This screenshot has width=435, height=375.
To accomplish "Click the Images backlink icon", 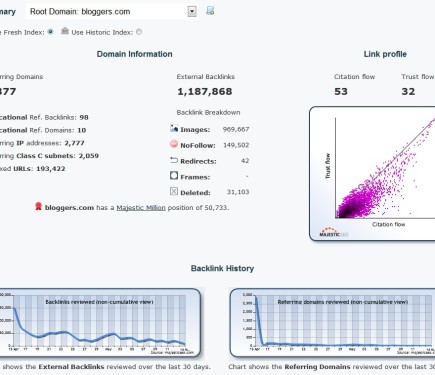I will coord(174,128).
